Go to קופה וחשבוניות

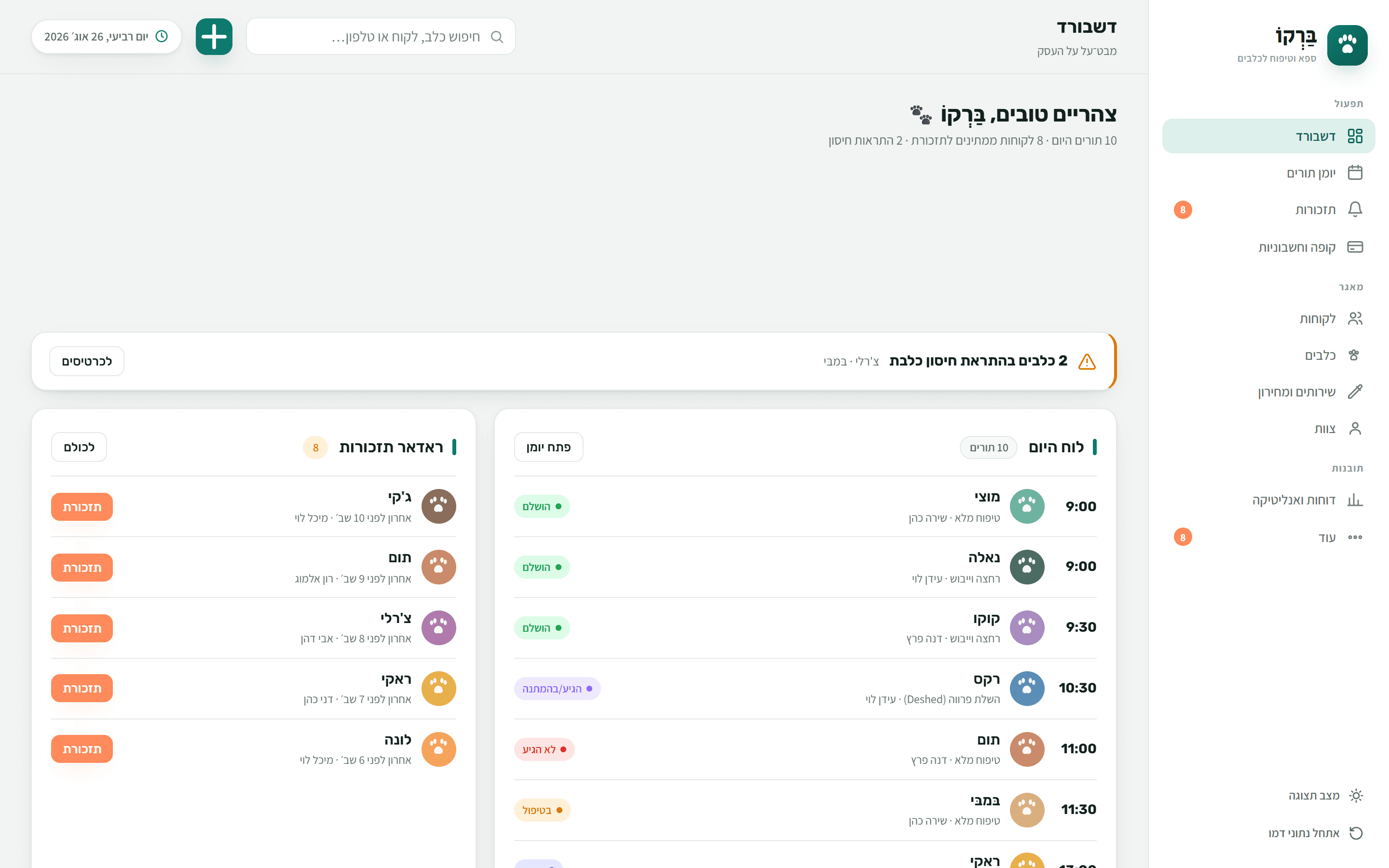click(1268, 247)
